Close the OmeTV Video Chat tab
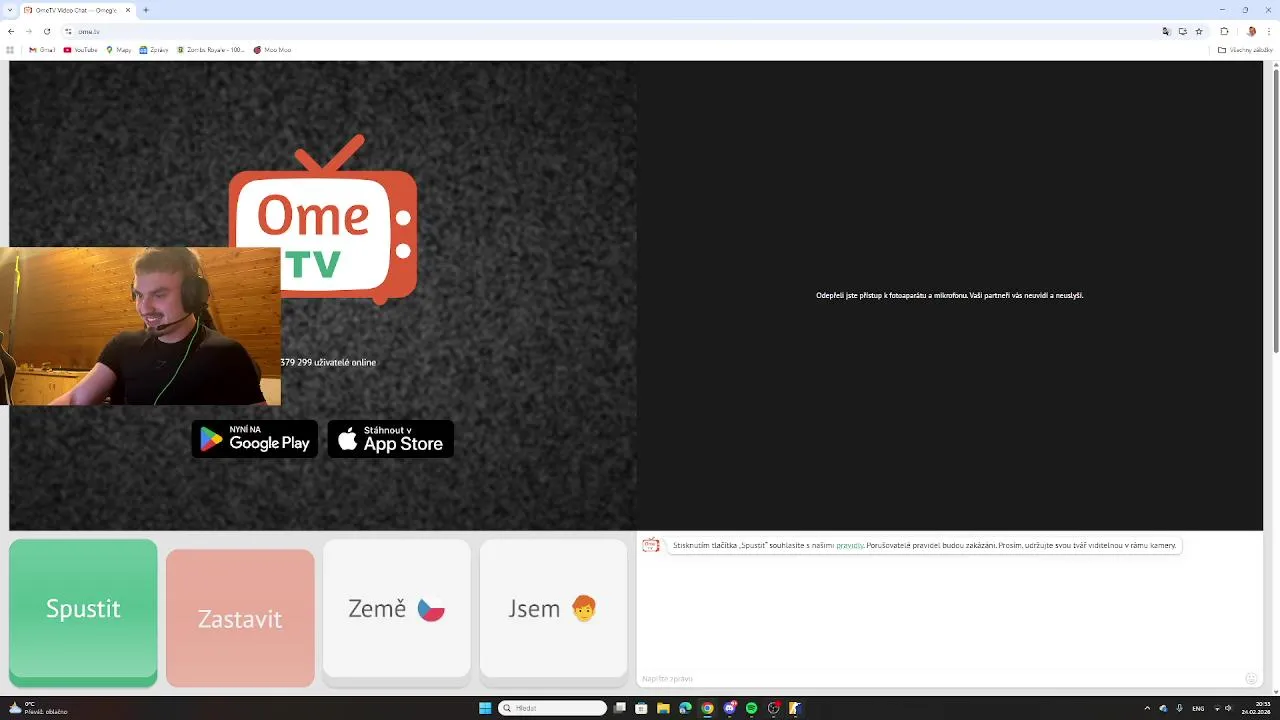This screenshot has width=1280, height=720. pos(128,10)
